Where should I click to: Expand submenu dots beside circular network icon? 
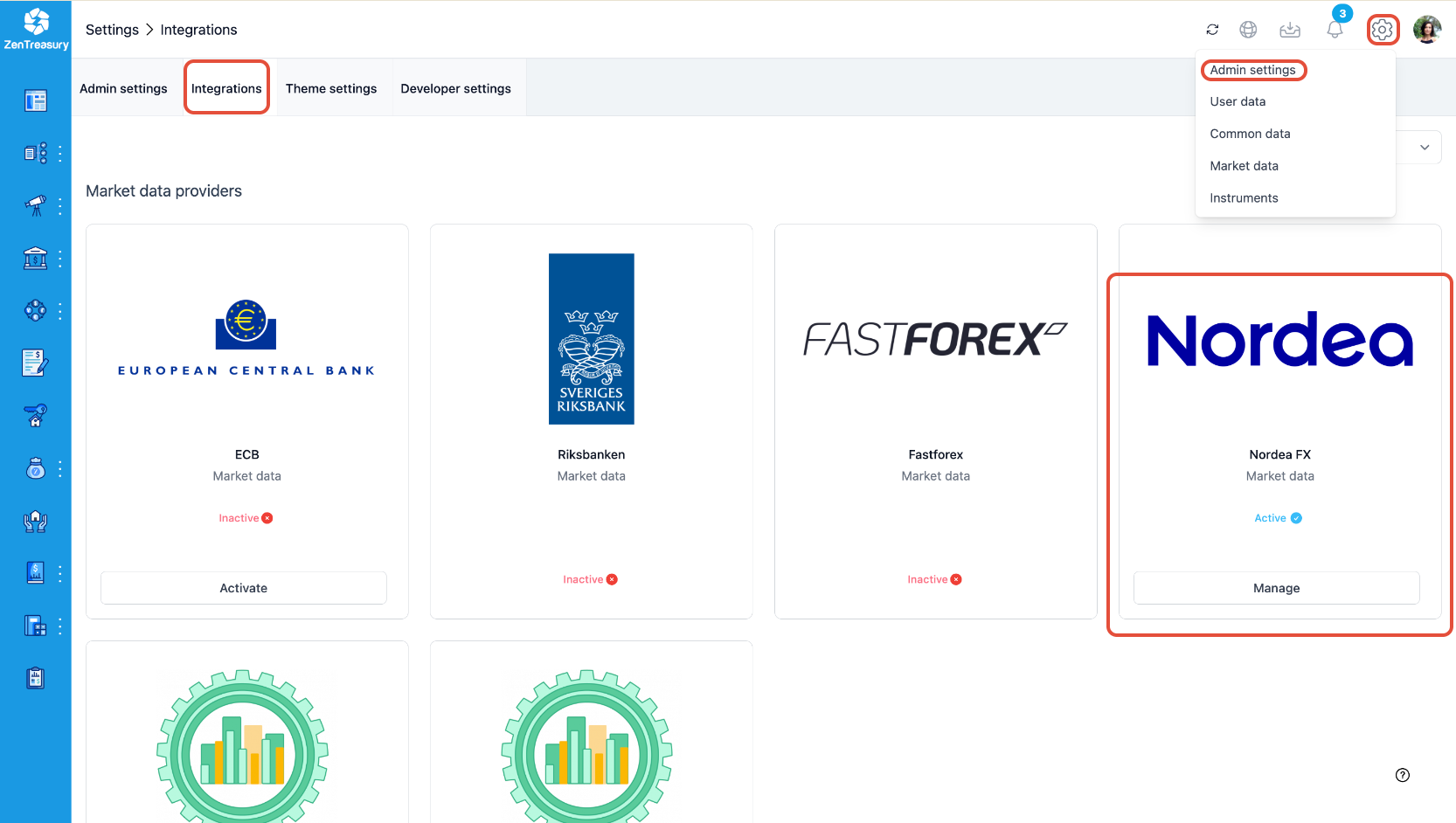(x=60, y=311)
